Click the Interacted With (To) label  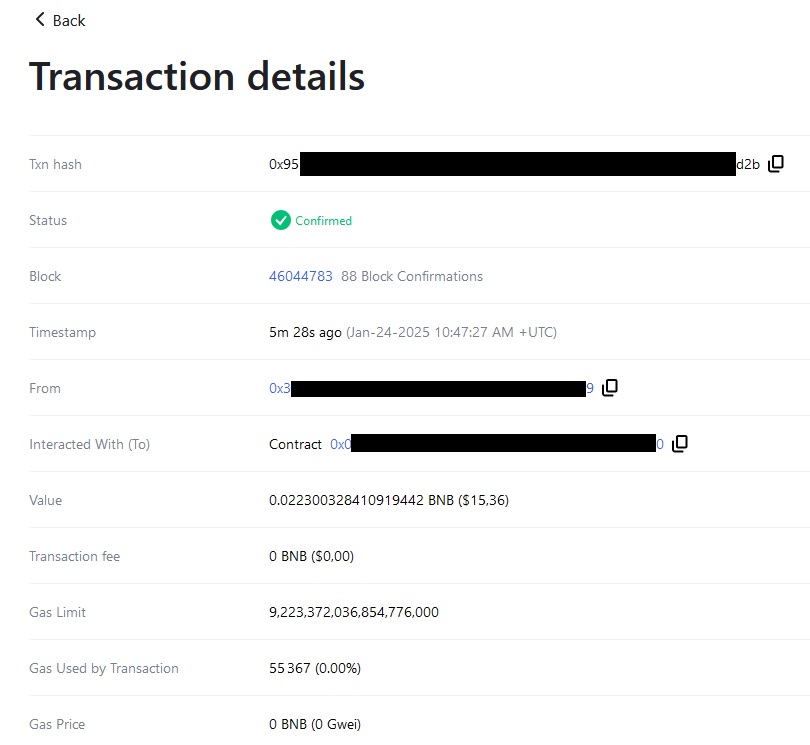point(89,444)
